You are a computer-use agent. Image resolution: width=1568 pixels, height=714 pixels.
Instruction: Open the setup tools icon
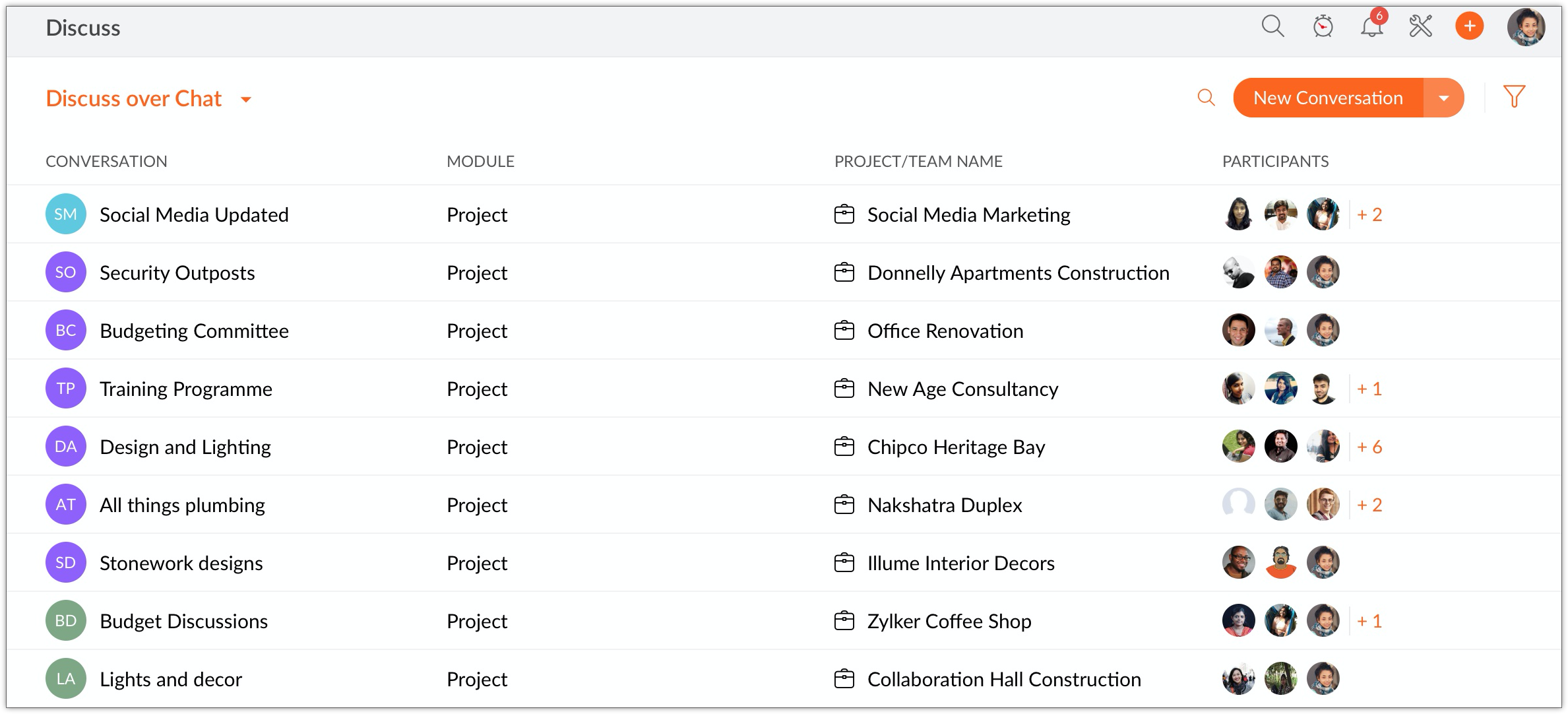[x=1420, y=26]
